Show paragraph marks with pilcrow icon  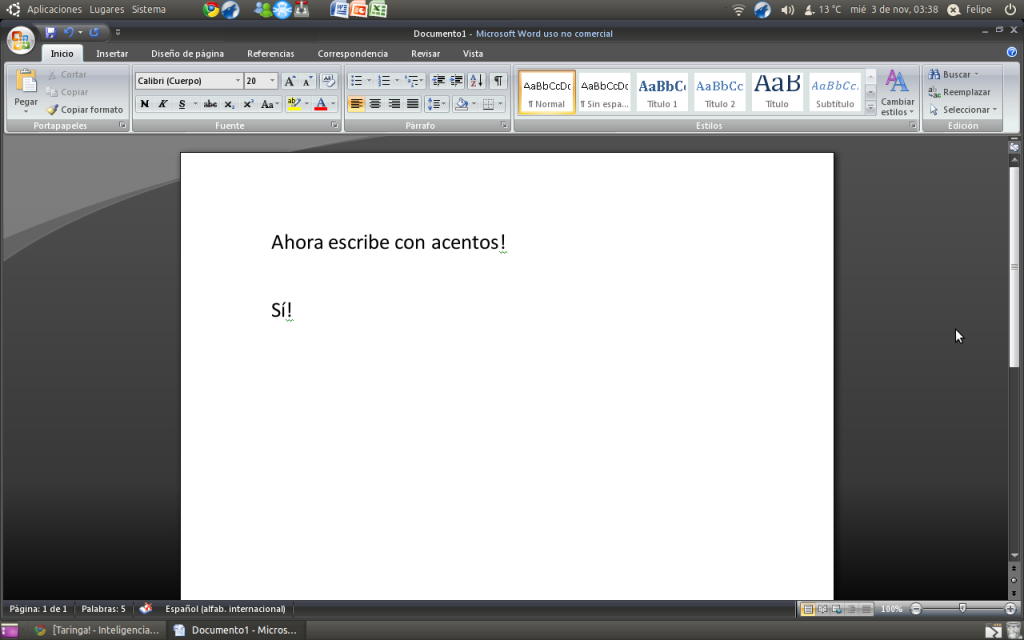coord(497,81)
